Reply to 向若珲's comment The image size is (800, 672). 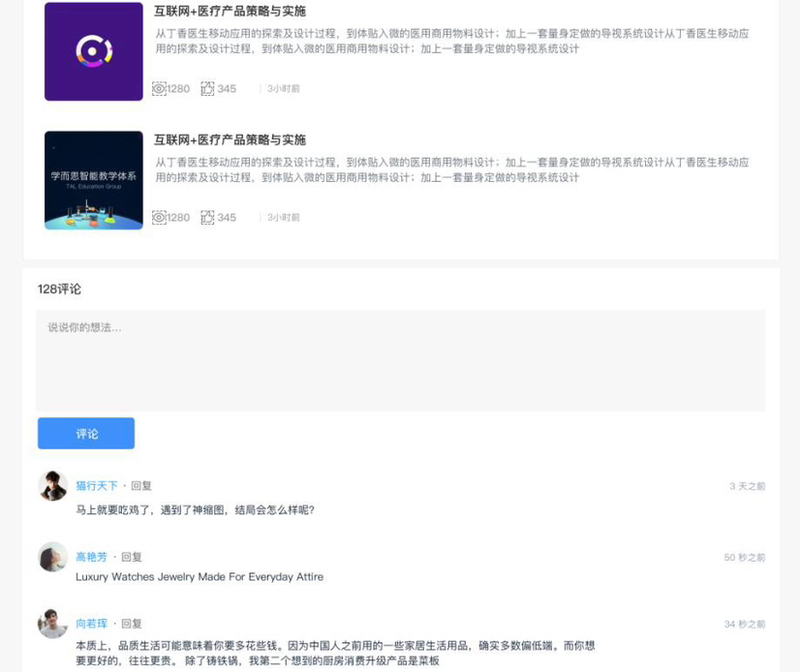click(132, 624)
